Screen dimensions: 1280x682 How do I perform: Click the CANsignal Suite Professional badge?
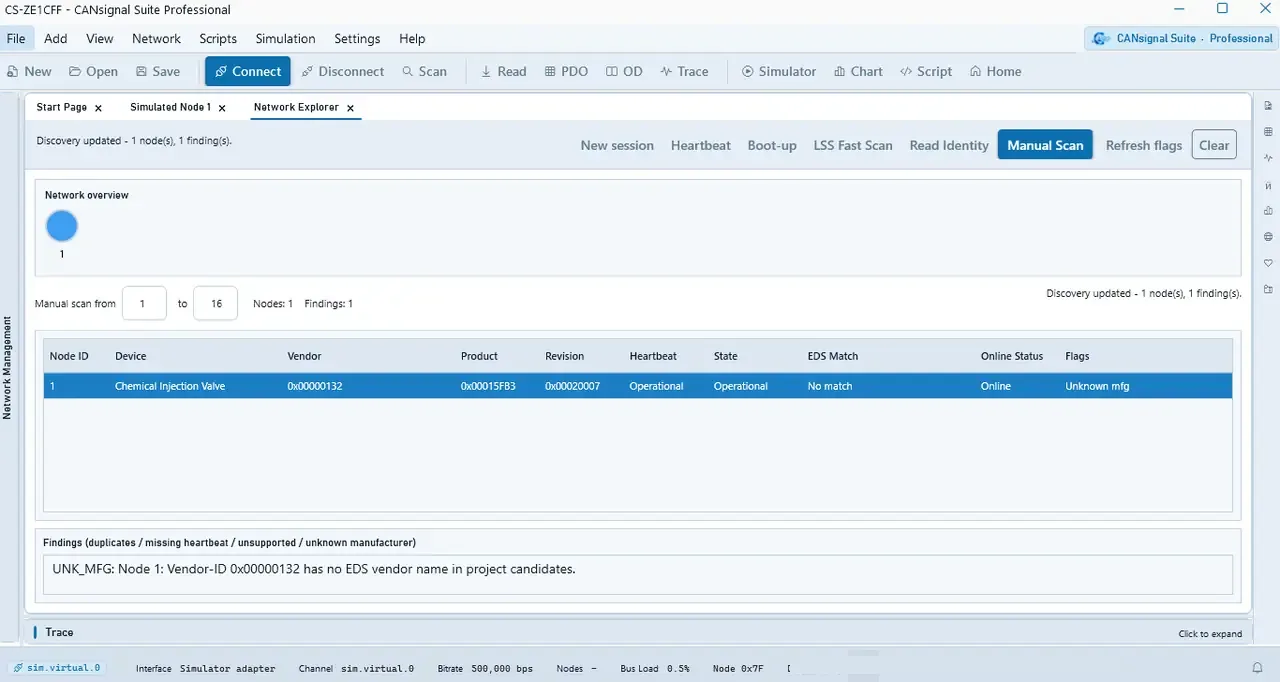(1182, 38)
